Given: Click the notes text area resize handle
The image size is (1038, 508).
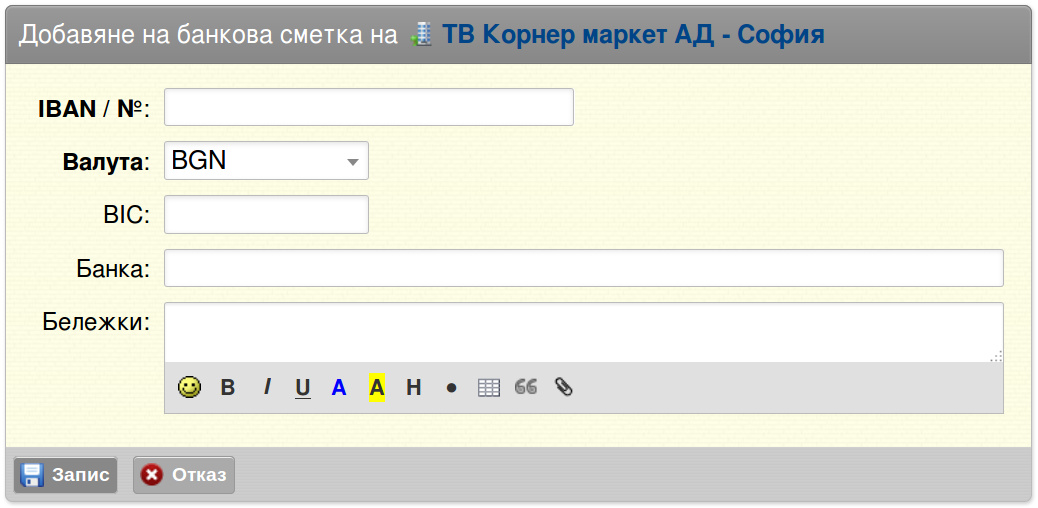Looking at the screenshot, I should coord(996,356).
